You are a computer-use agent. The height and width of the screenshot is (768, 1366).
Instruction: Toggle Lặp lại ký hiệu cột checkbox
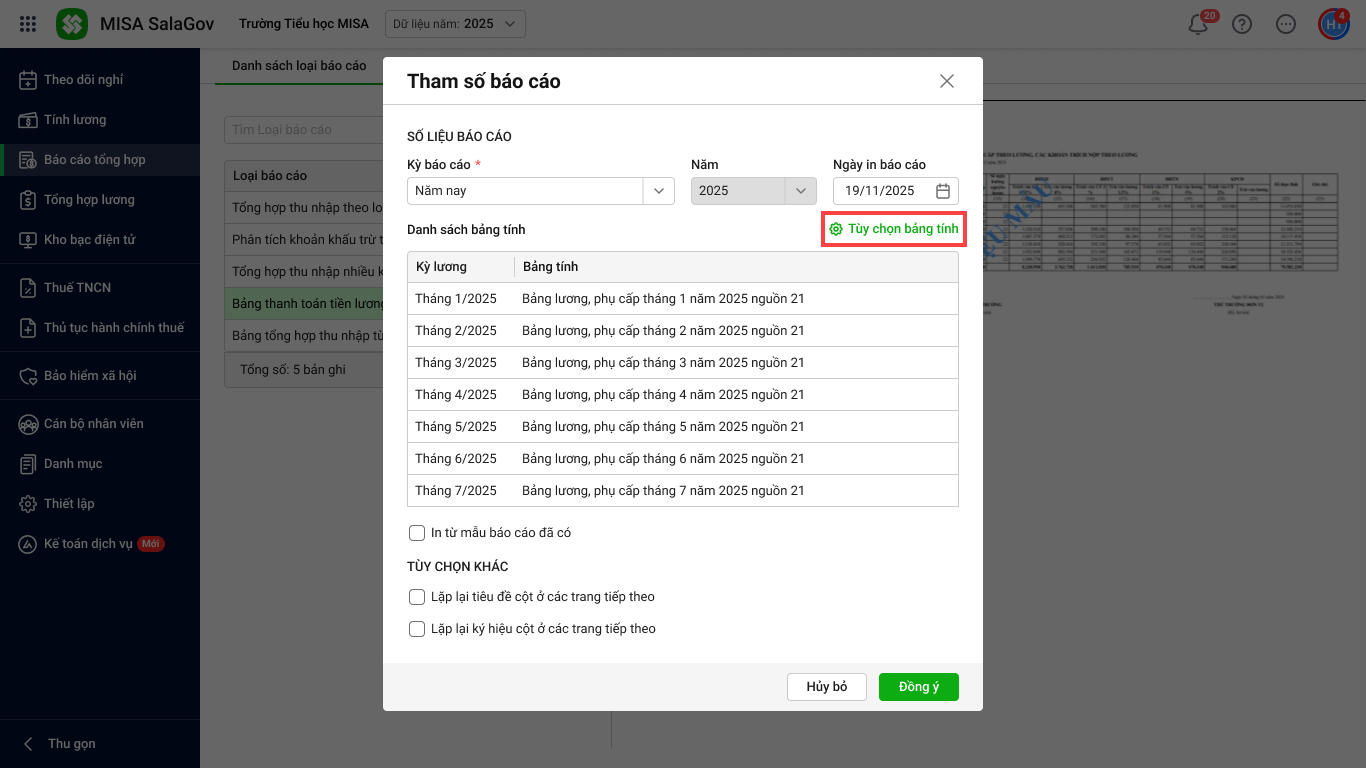(417, 629)
